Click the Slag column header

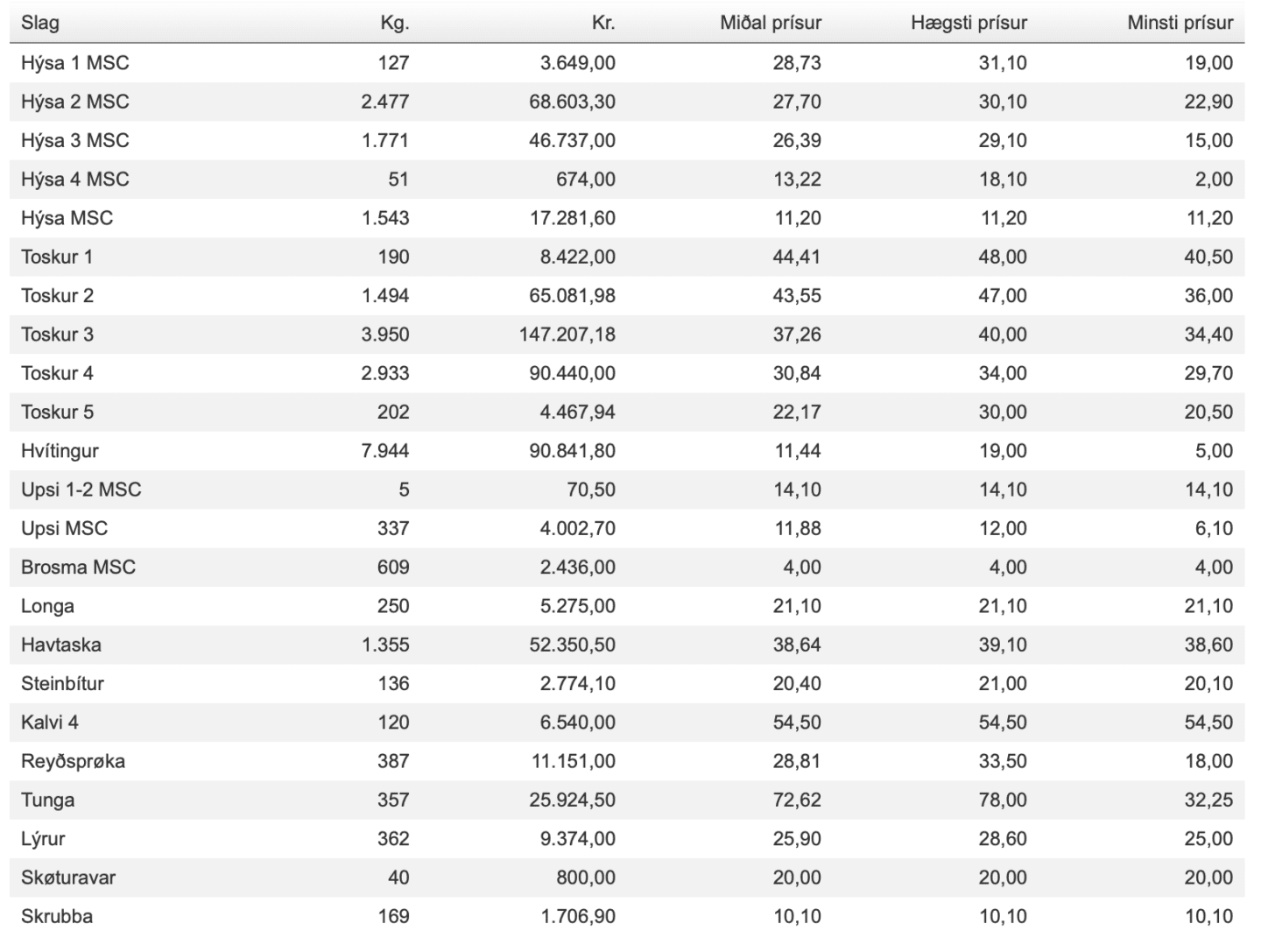(x=40, y=23)
